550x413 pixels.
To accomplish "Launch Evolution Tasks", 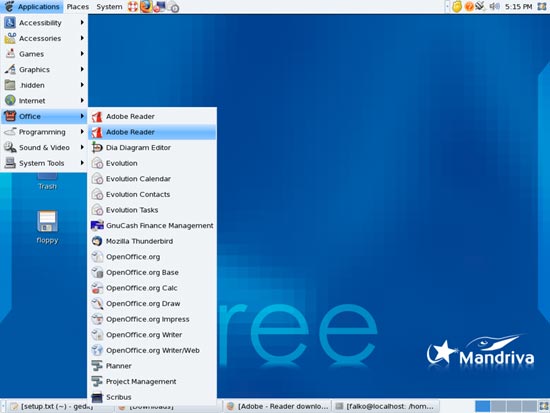I will [x=152, y=210].
